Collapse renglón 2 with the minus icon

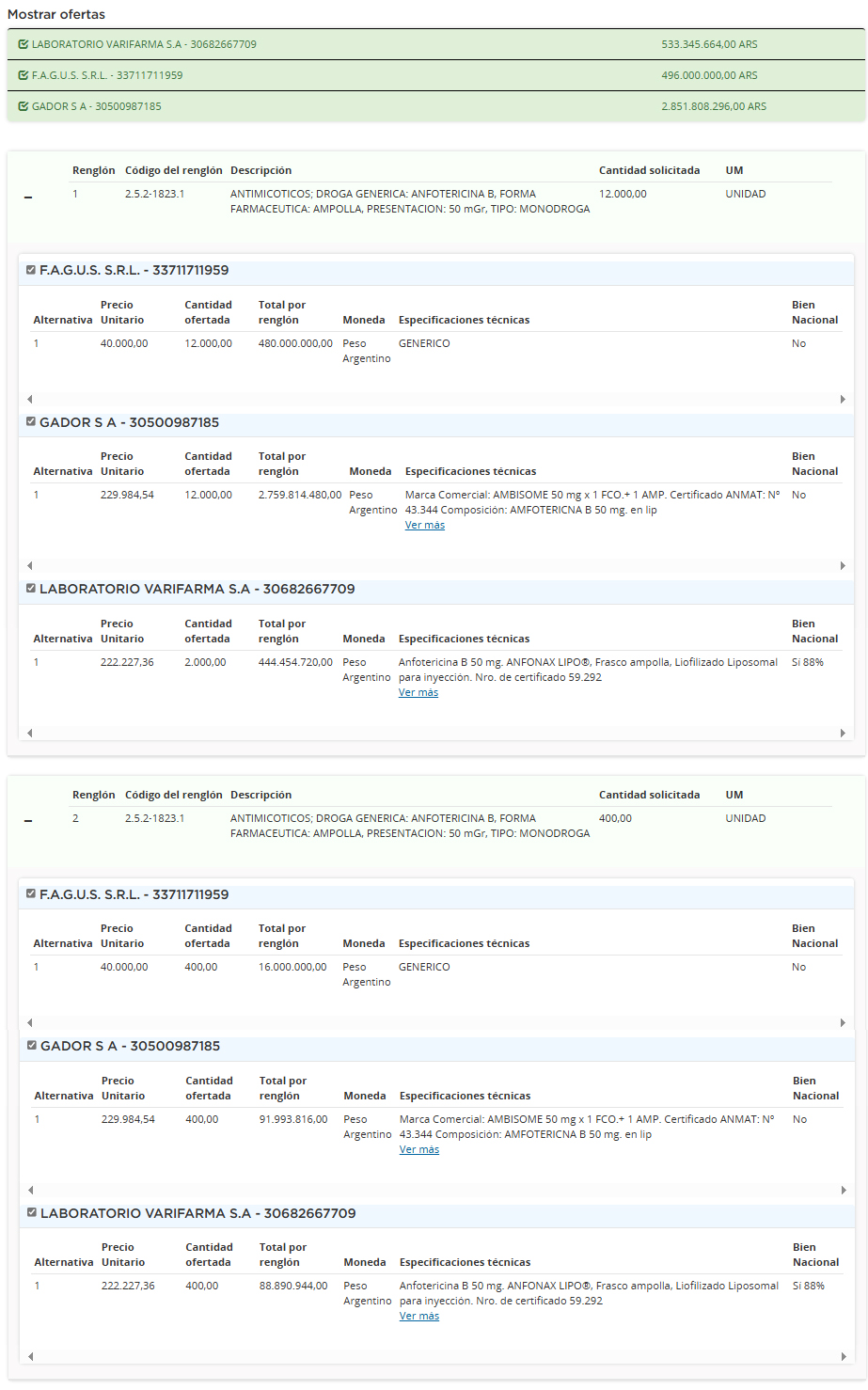(28, 821)
